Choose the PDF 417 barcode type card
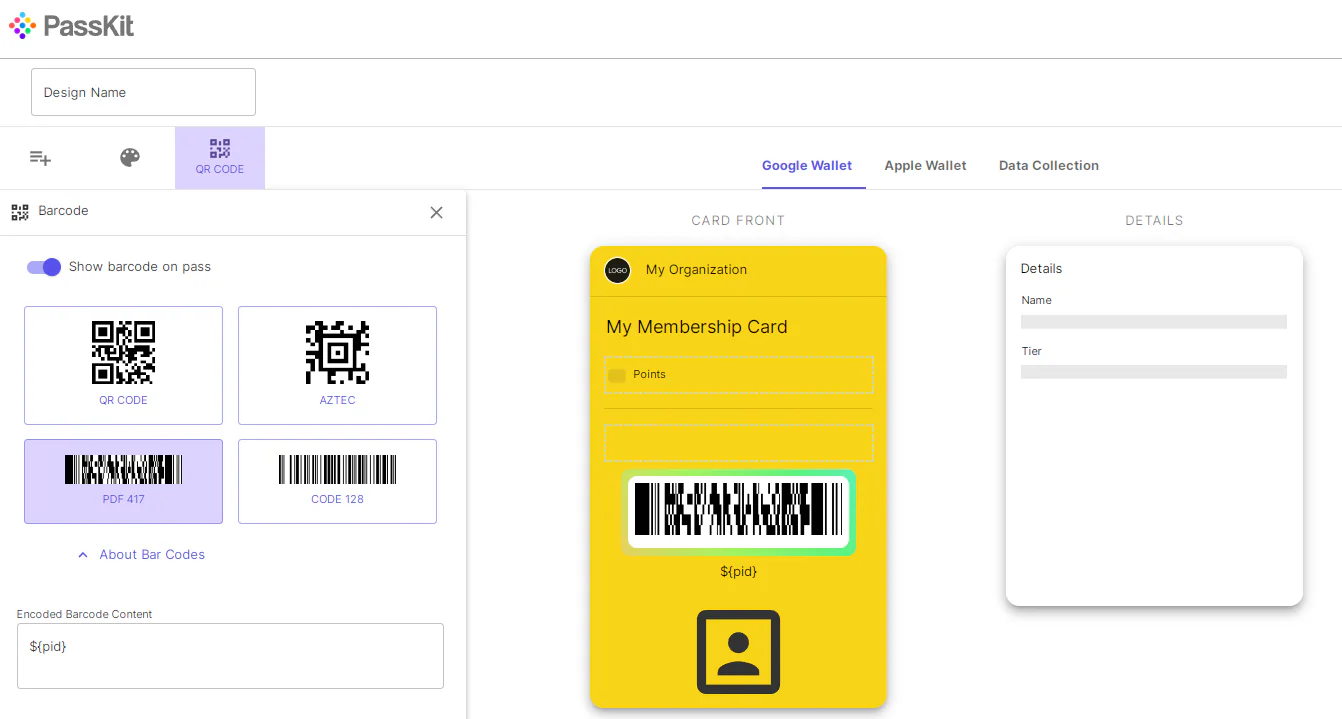Viewport: 1342px width, 719px height. tap(123, 481)
